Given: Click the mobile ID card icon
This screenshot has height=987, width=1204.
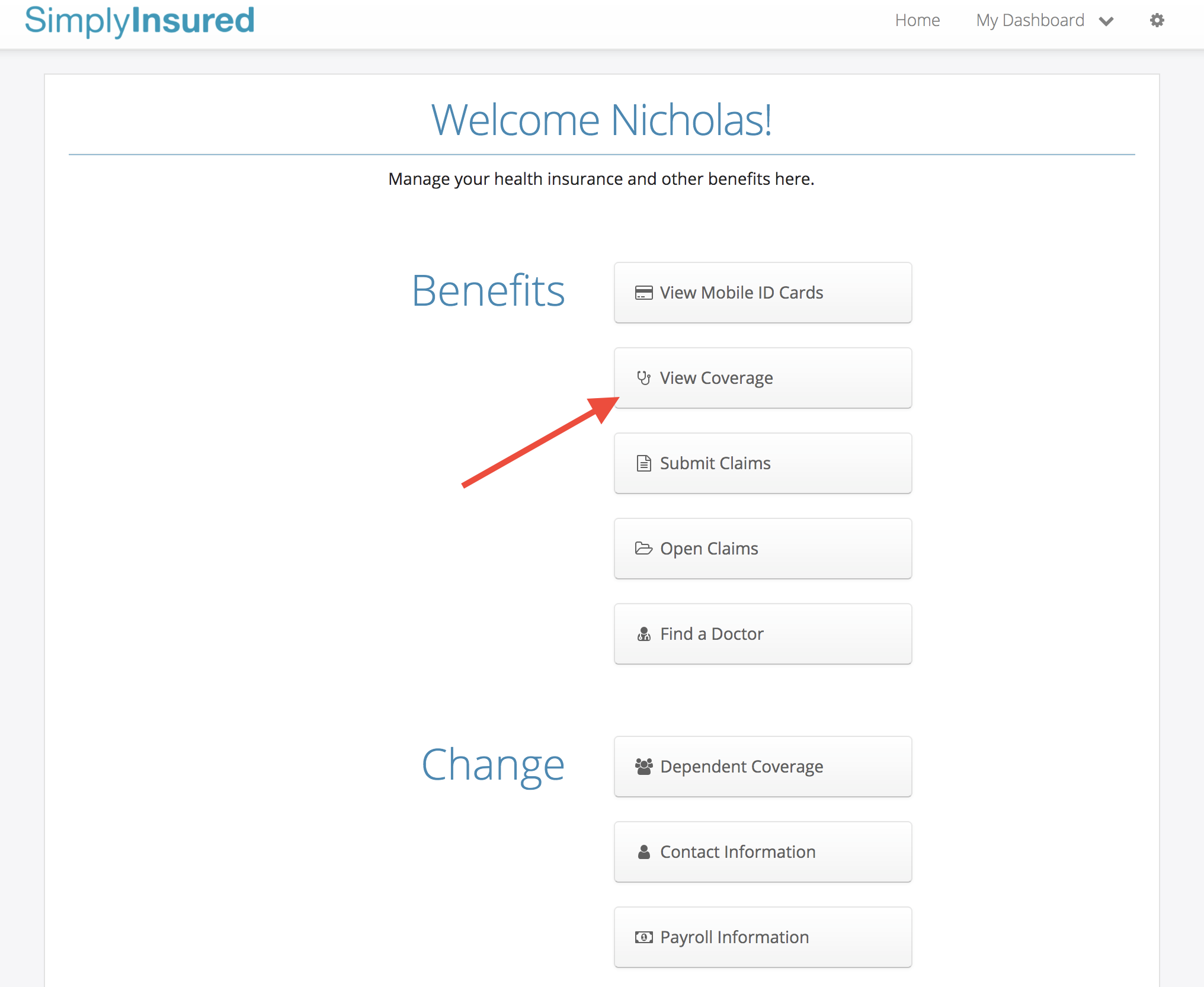Looking at the screenshot, I should (x=644, y=293).
